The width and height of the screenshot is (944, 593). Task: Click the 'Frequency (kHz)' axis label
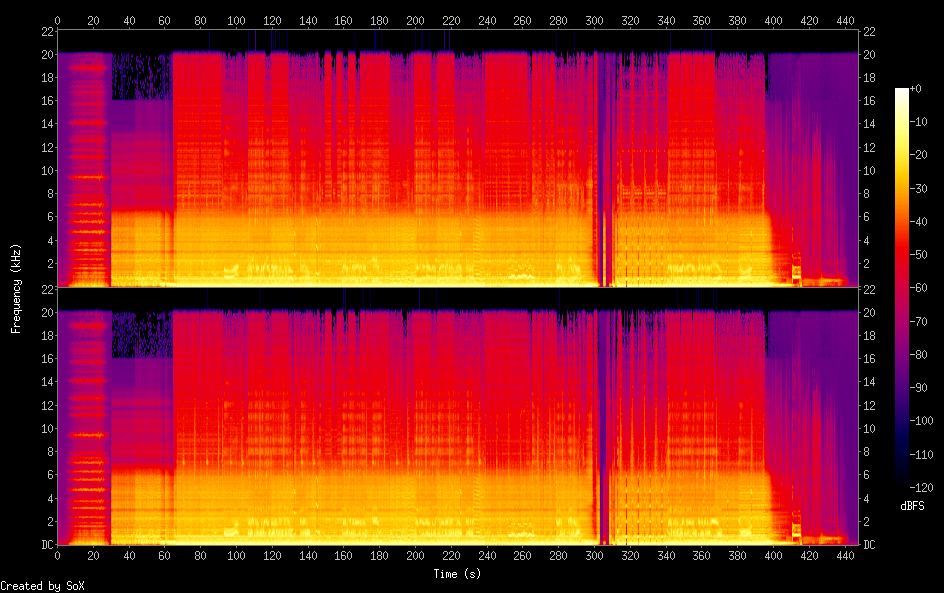[x=16, y=288]
